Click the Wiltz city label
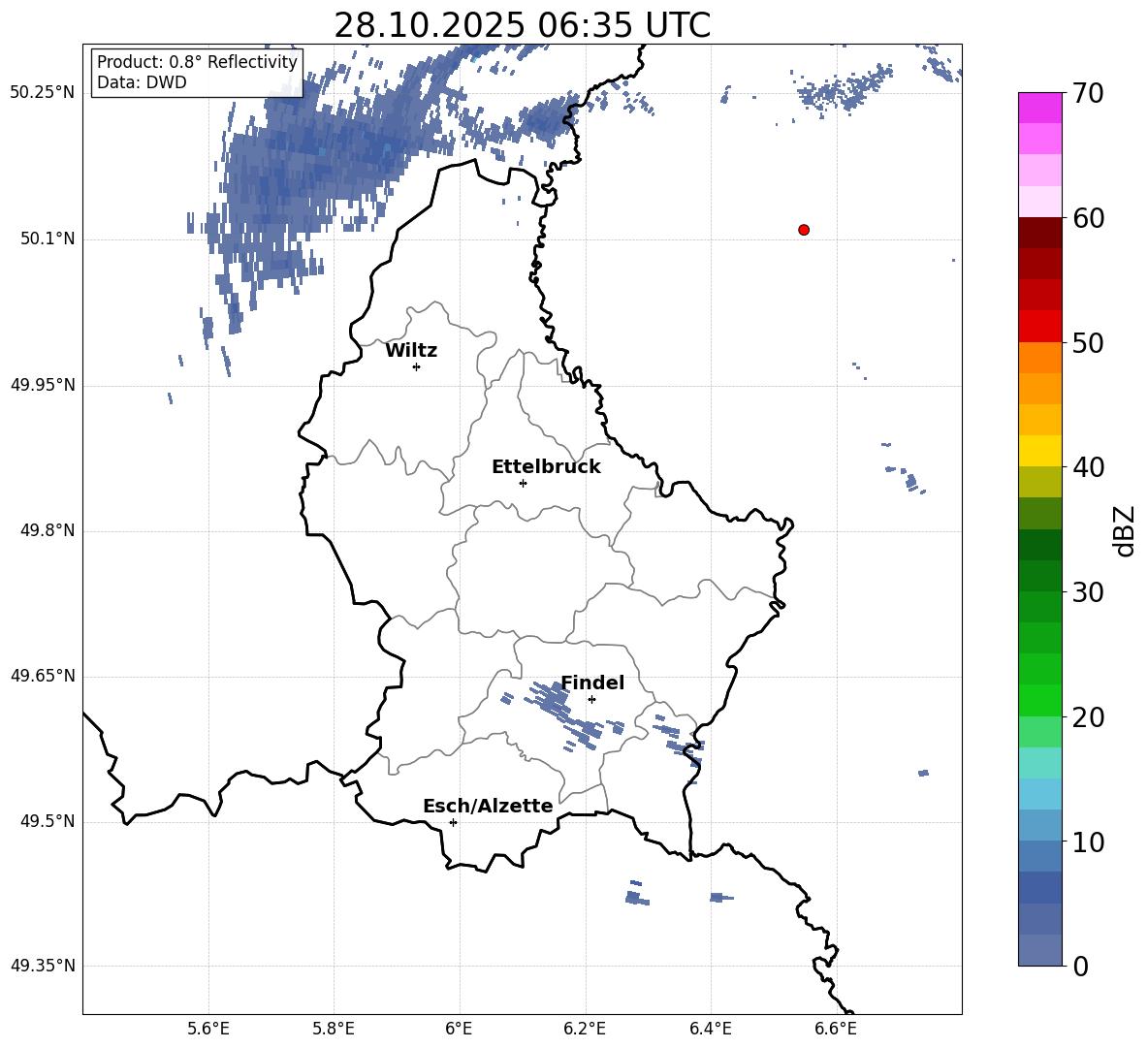Image resolution: width=1148 pixels, height=1048 pixels. (411, 351)
